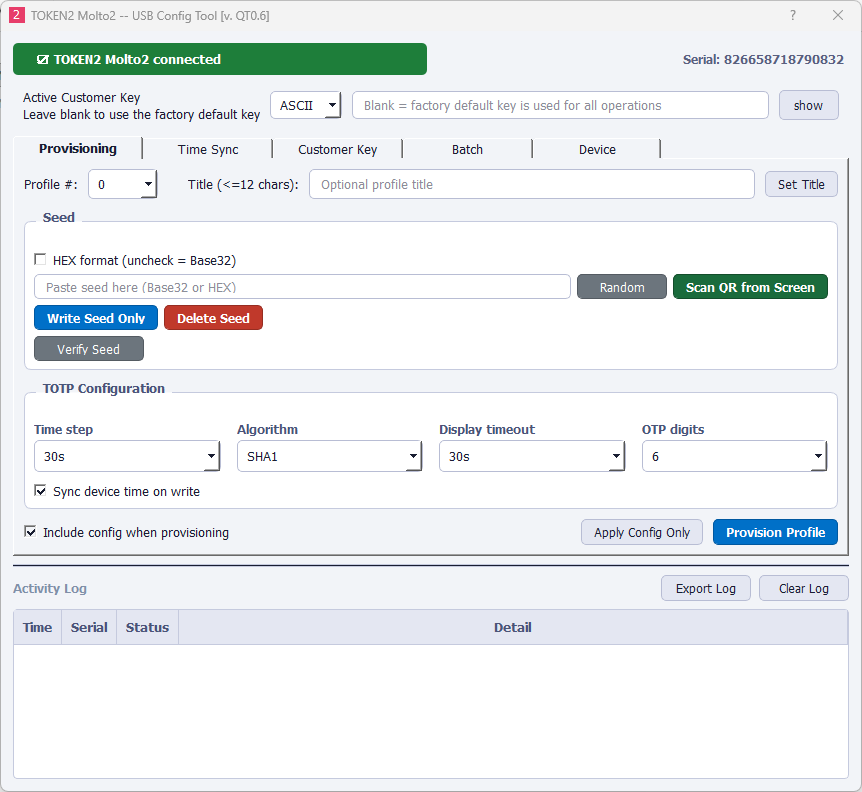The image size is (862, 792).
Task: Click Scan QR from Screen button
Action: 750,287
